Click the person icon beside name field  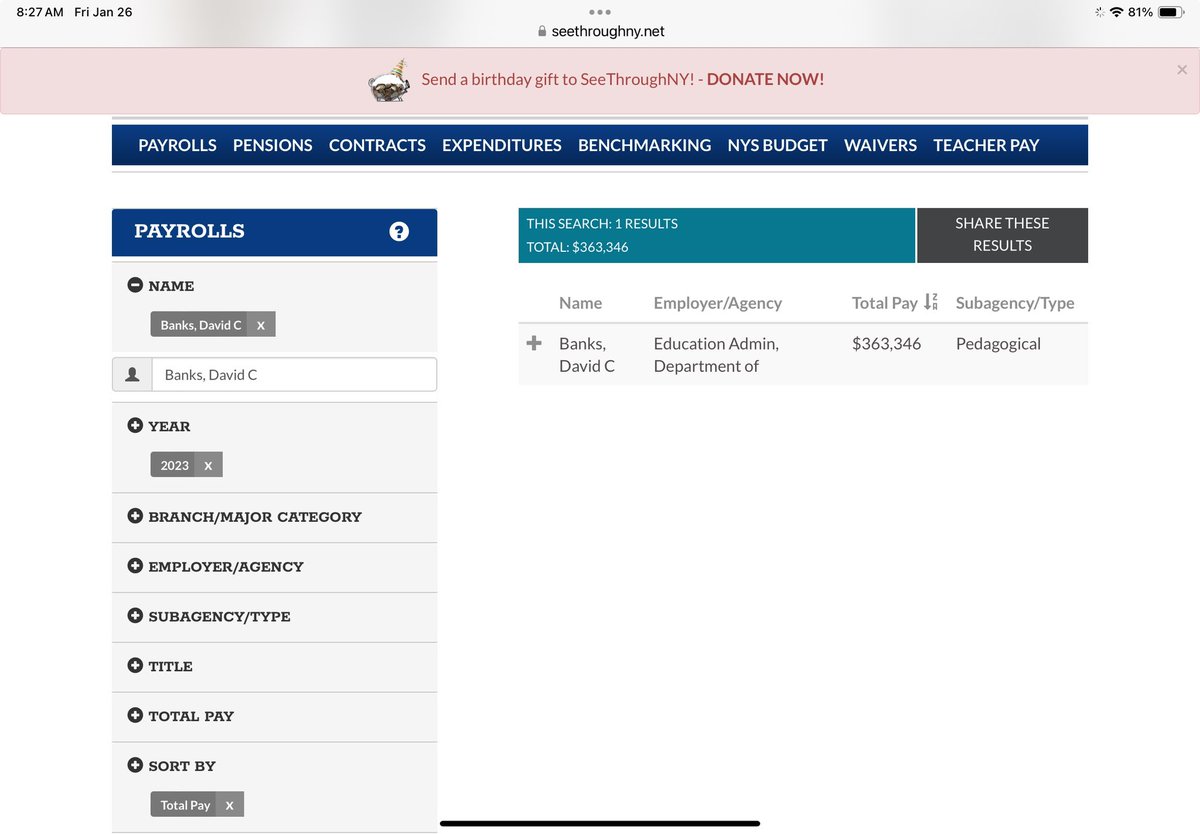tap(132, 375)
